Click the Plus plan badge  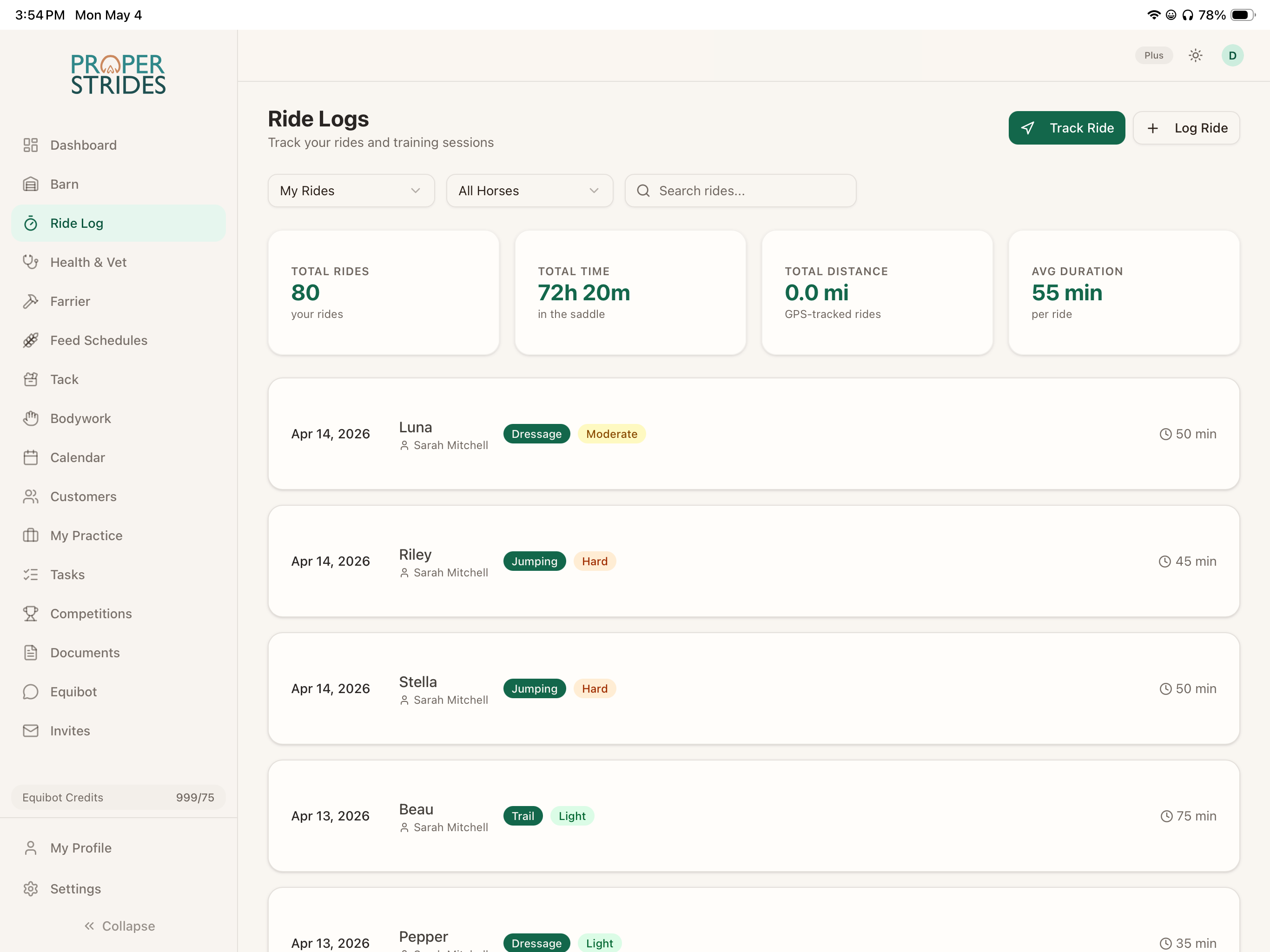(x=1153, y=56)
